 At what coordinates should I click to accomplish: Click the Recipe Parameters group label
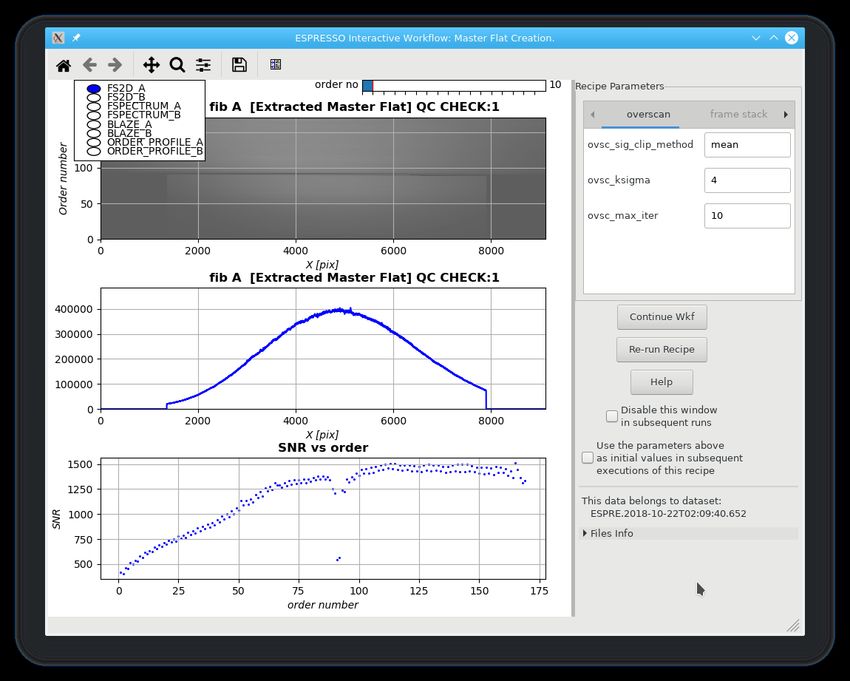[x=620, y=86]
